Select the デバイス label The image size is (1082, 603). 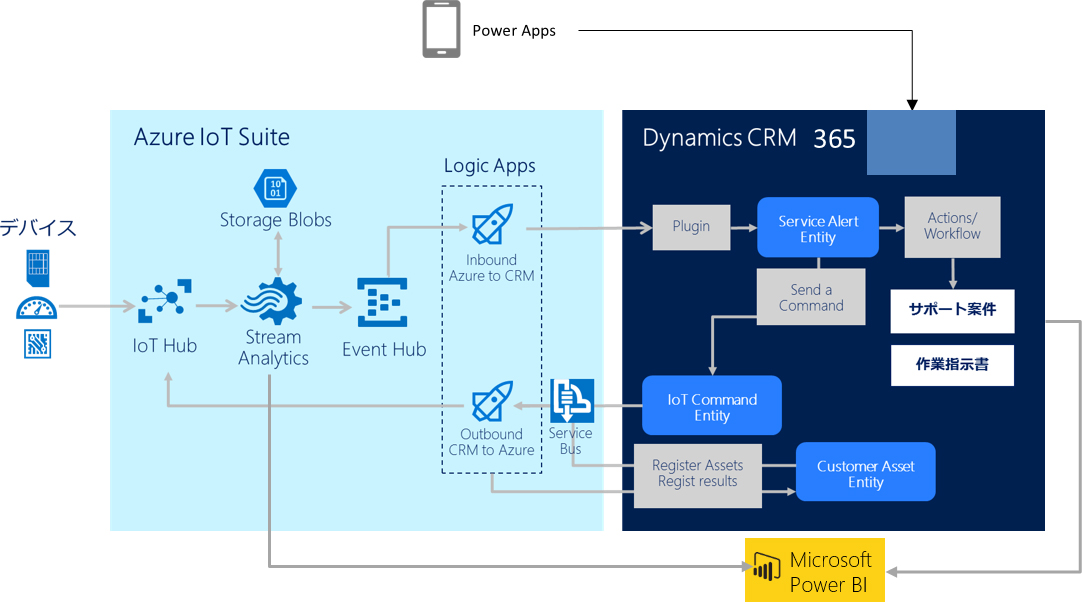pyautogui.click(x=38, y=227)
